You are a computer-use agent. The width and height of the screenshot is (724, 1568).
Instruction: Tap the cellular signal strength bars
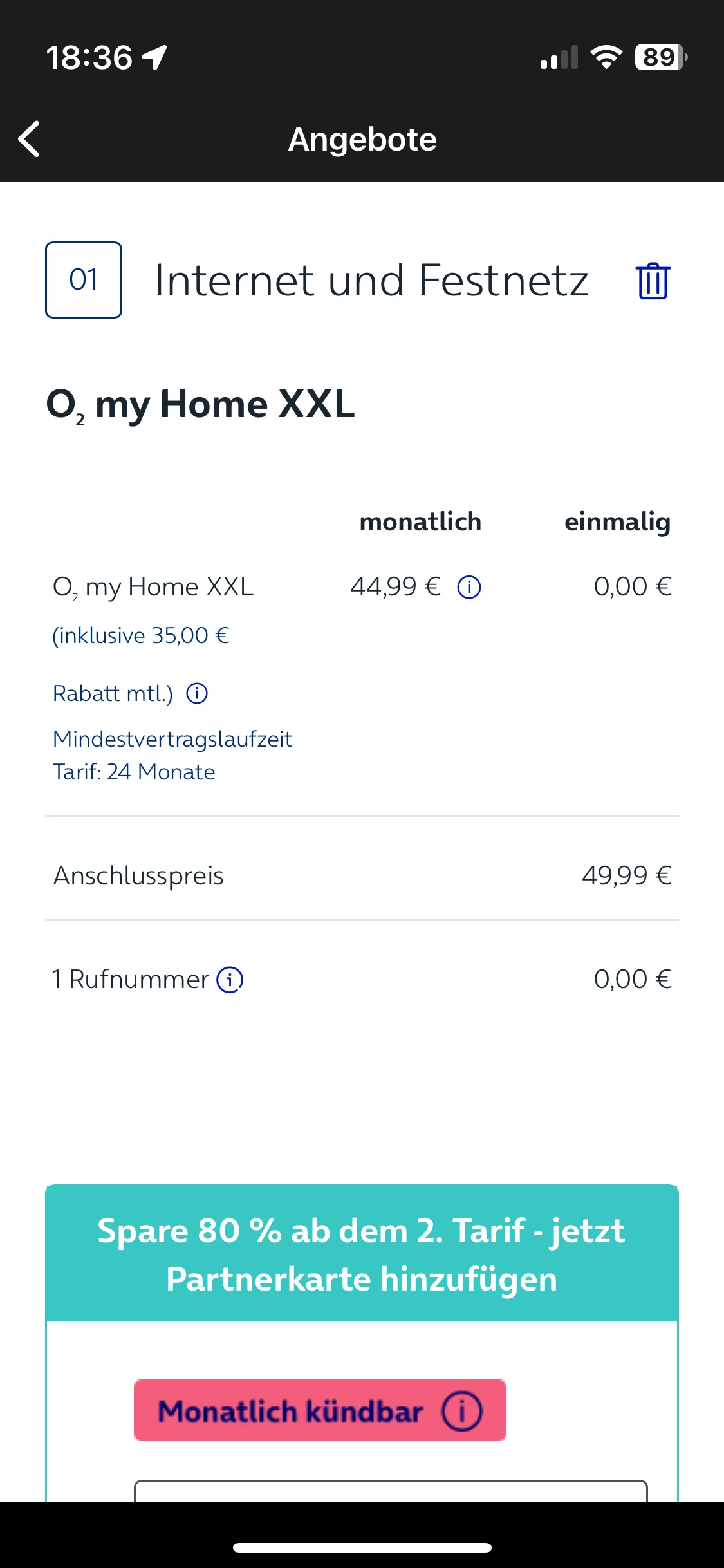click(559, 57)
